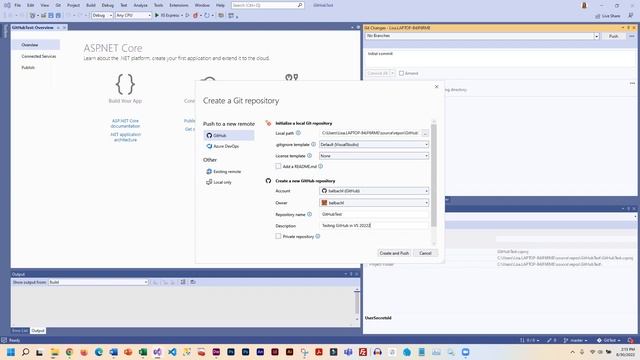Open Windows taskbar Search
This screenshot has height=360, width=640.
pyautogui.click(x=25, y=352)
